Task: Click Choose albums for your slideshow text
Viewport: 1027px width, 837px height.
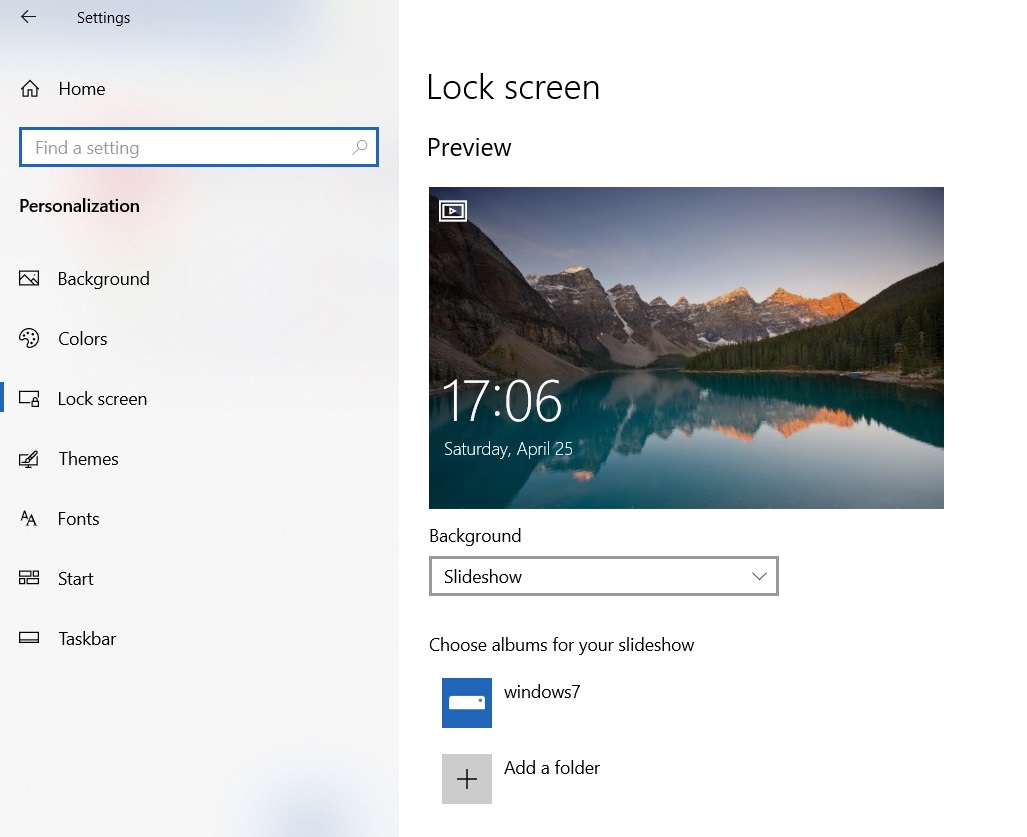Action: pos(561,645)
